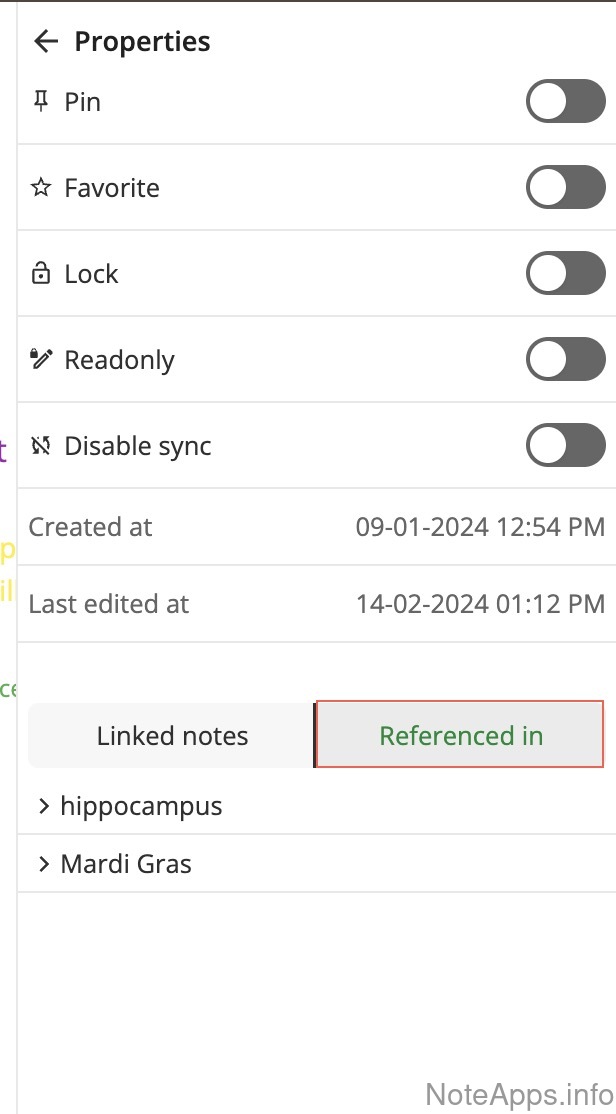Switch on Disable sync toggle
The image size is (616, 1114).
tap(565, 446)
